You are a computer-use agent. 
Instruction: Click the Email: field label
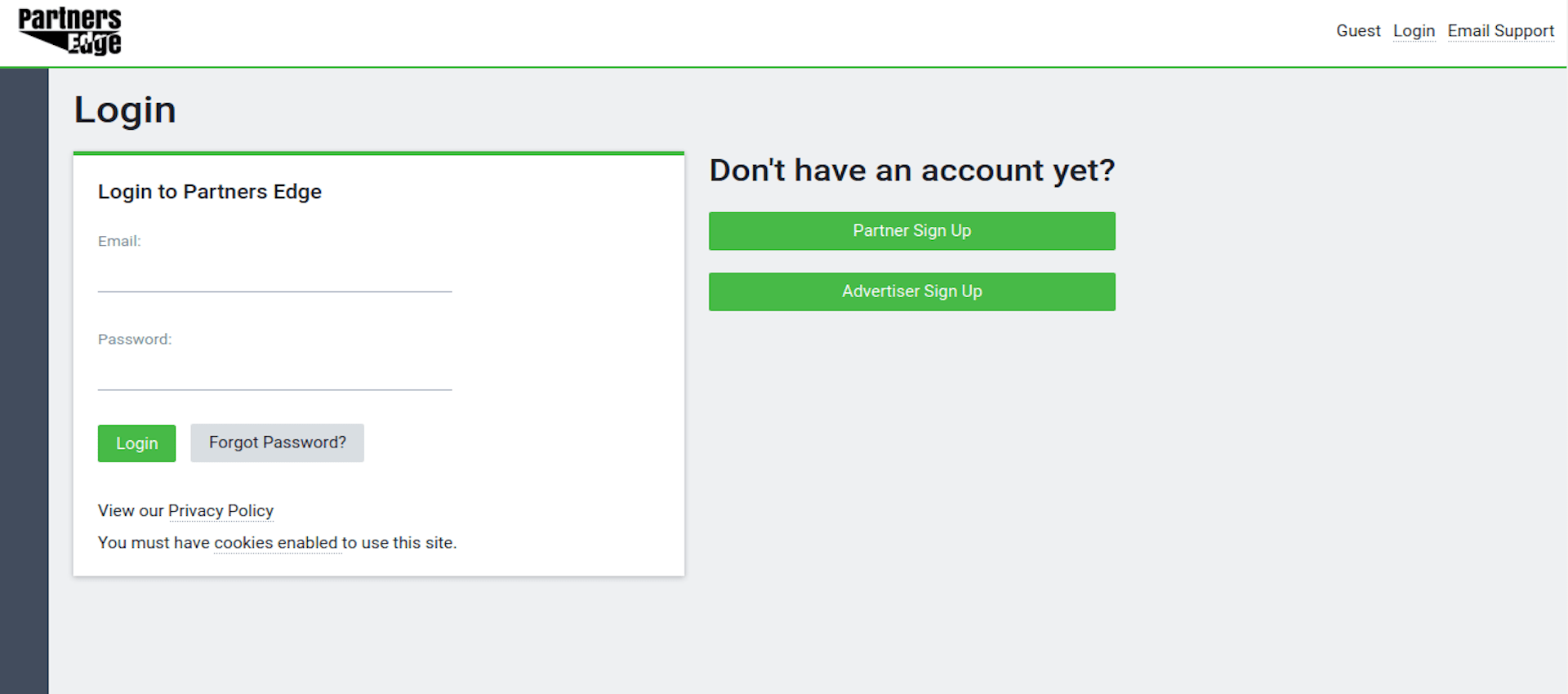click(x=119, y=241)
